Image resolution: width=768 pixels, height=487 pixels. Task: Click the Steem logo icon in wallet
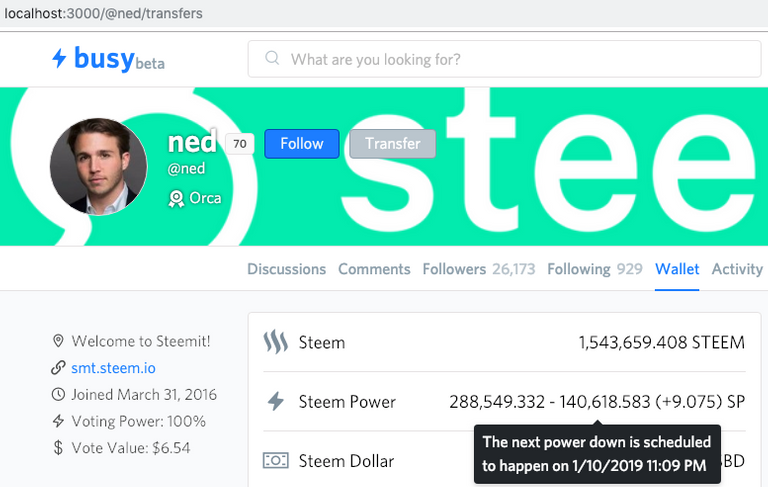pos(276,342)
